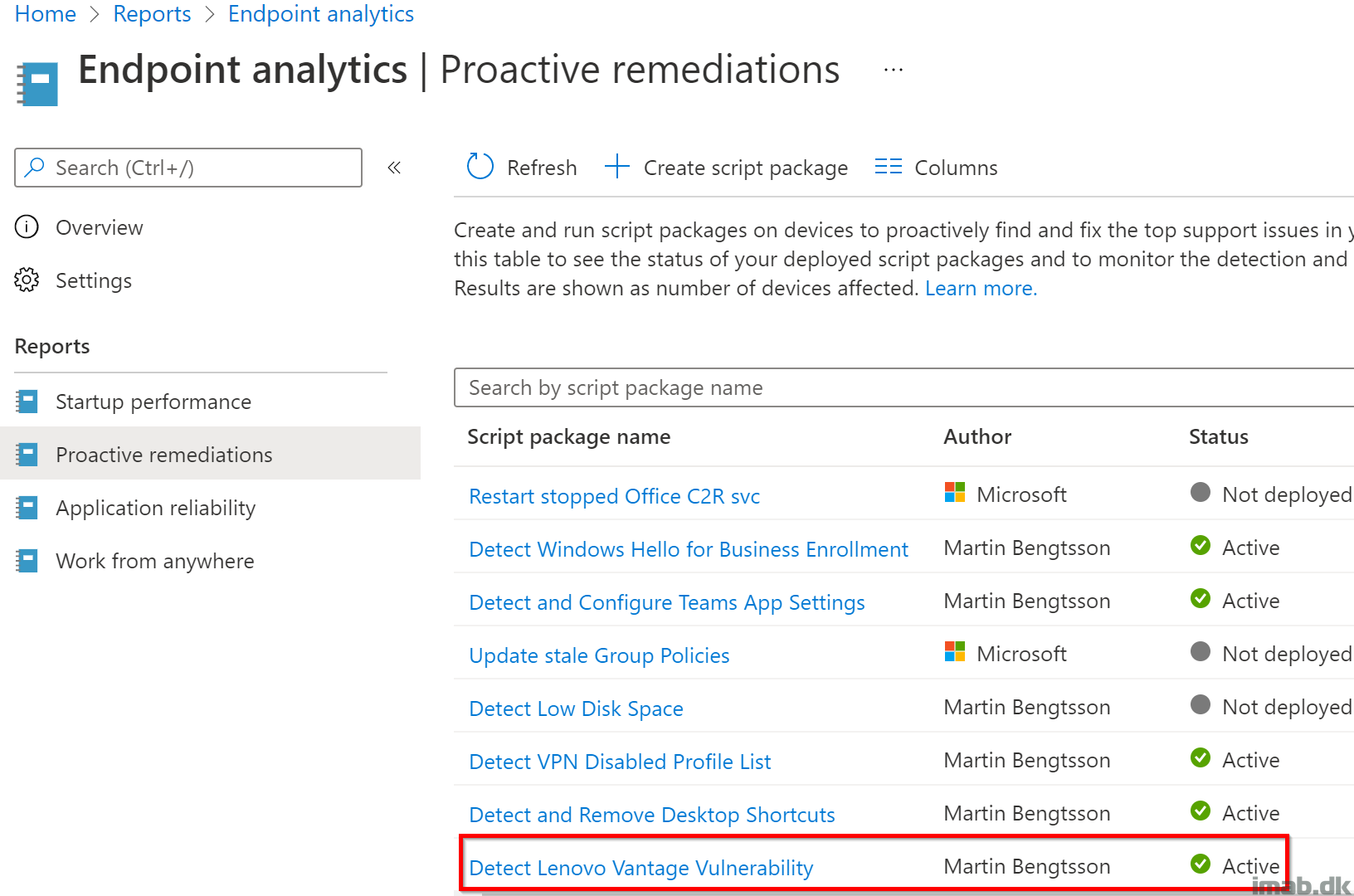Click Martin Bengtsson in Detect Low Disk Space row

click(x=1026, y=707)
